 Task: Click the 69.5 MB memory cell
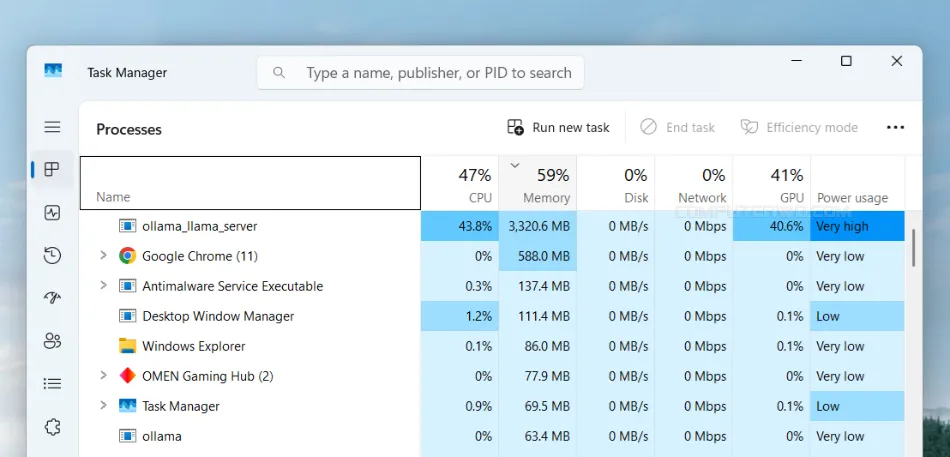pyautogui.click(x=538, y=406)
